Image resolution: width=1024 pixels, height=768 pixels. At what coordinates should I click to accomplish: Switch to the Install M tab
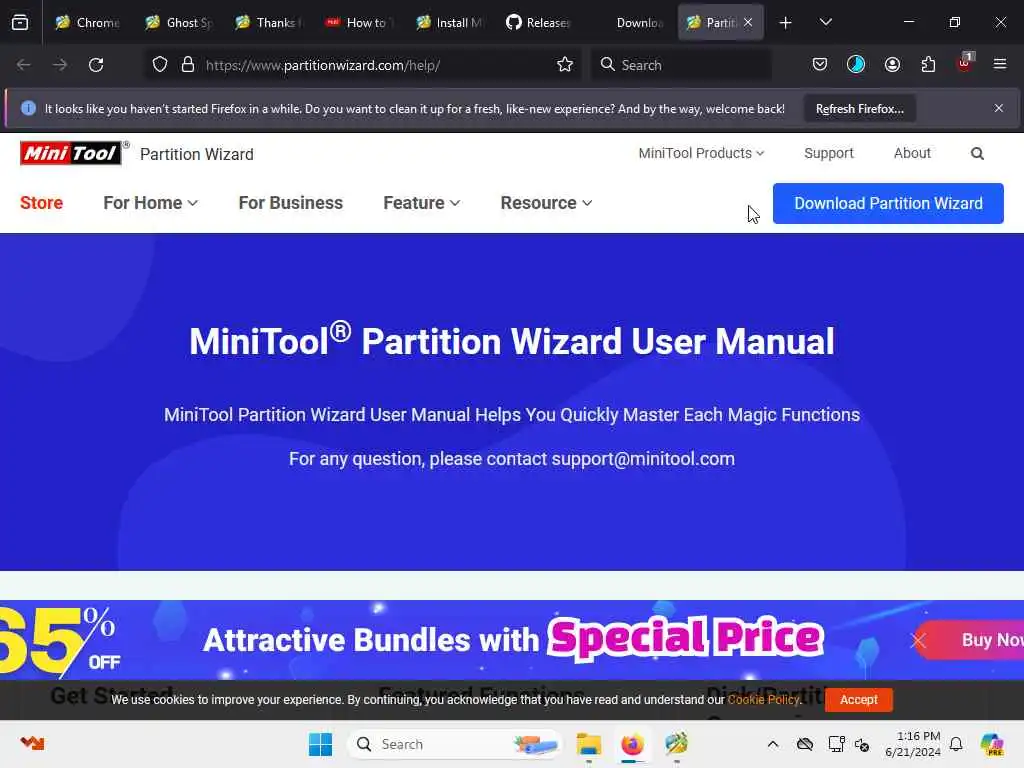click(x=449, y=22)
